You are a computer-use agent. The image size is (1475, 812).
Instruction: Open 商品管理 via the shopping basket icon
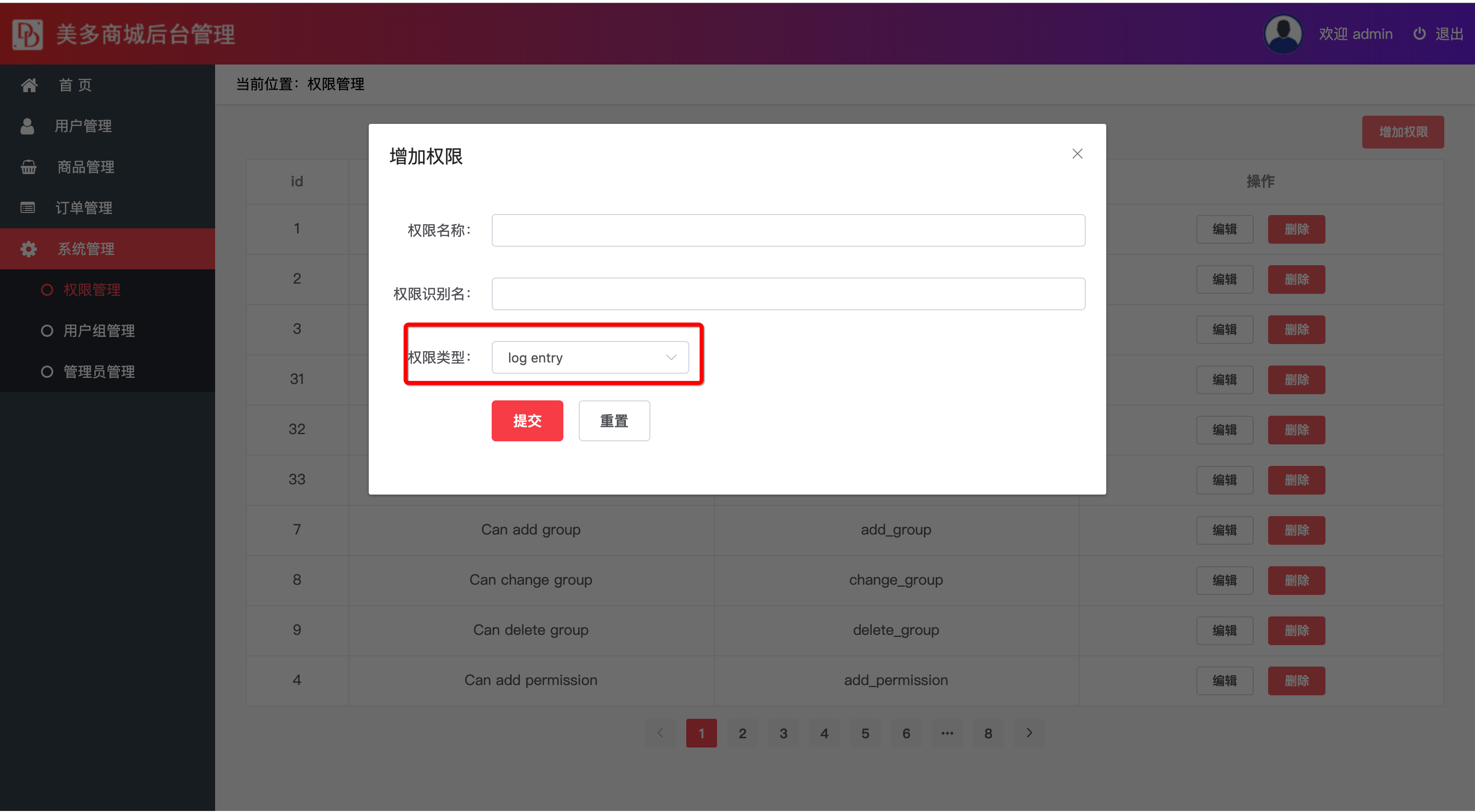[28, 166]
